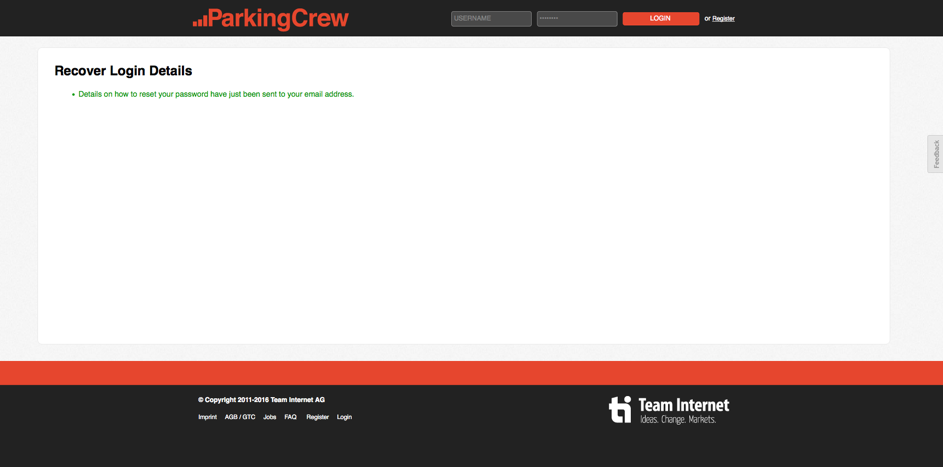Image resolution: width=943 pixels, height=467 pixels.
Task: Click the green password reset confirmation message
Action: (216, 94)
